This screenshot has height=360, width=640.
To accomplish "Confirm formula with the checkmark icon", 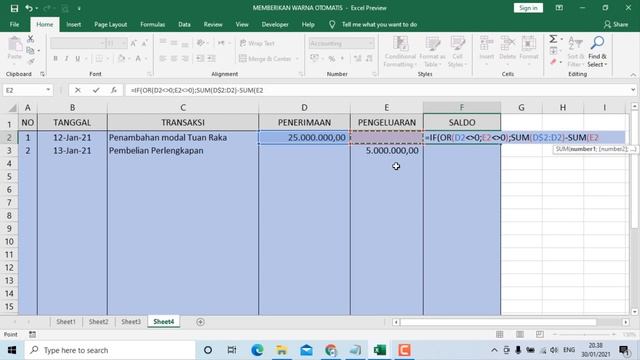I will tap(96, 90).
